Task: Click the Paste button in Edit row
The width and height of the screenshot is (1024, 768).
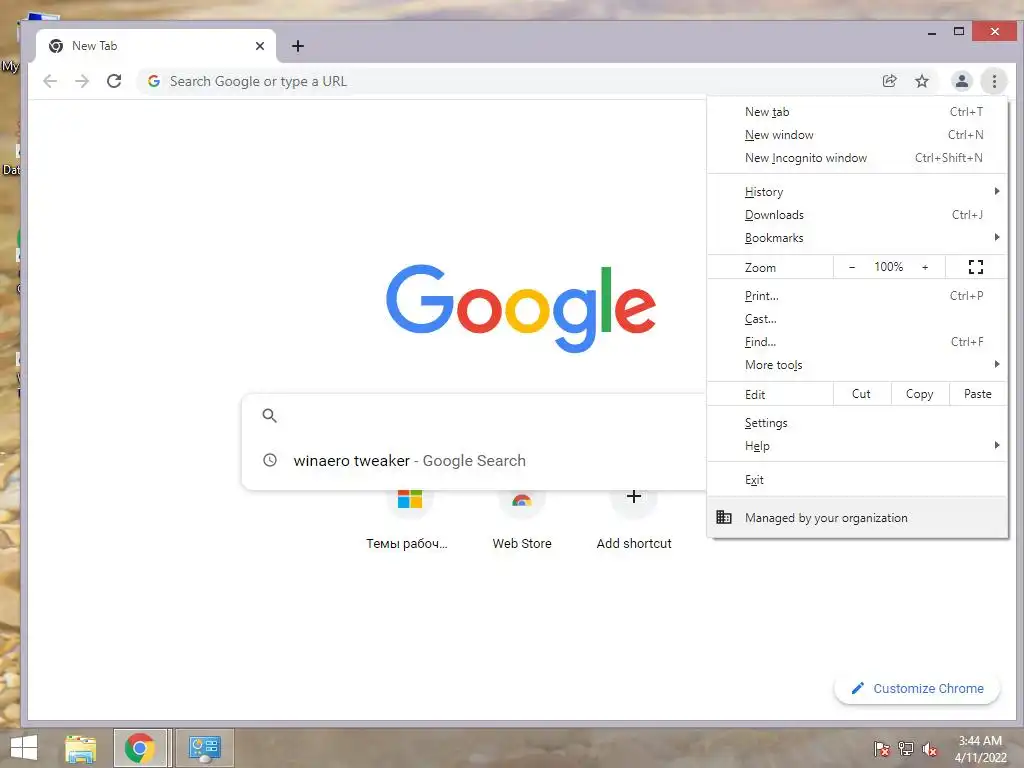Action: (x=978, y=394)
